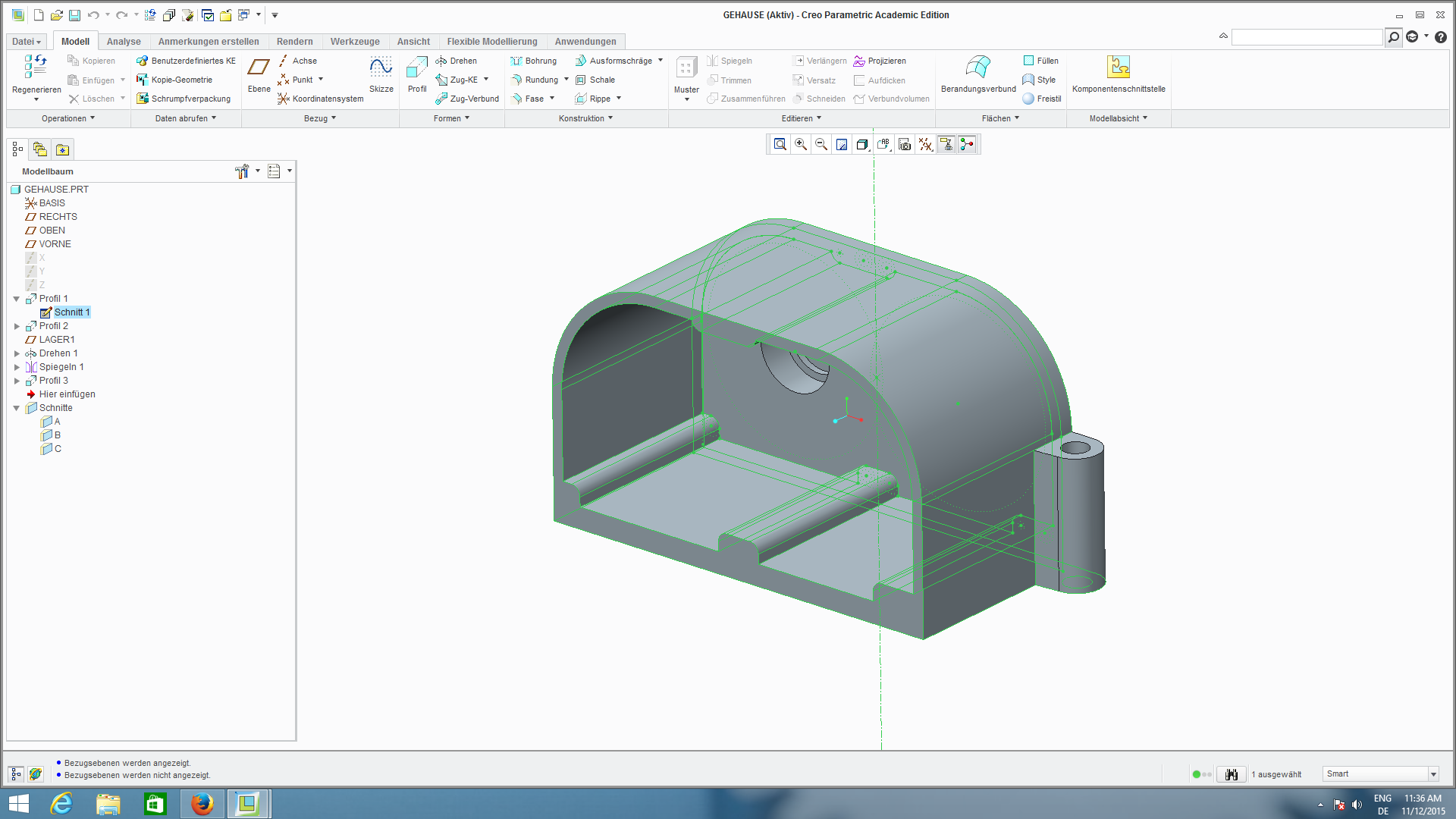Image resolution: width=1456 pixels, height=819 pixels.
Task: Expand the Profil 3 tree node
Action: [17, 381]
